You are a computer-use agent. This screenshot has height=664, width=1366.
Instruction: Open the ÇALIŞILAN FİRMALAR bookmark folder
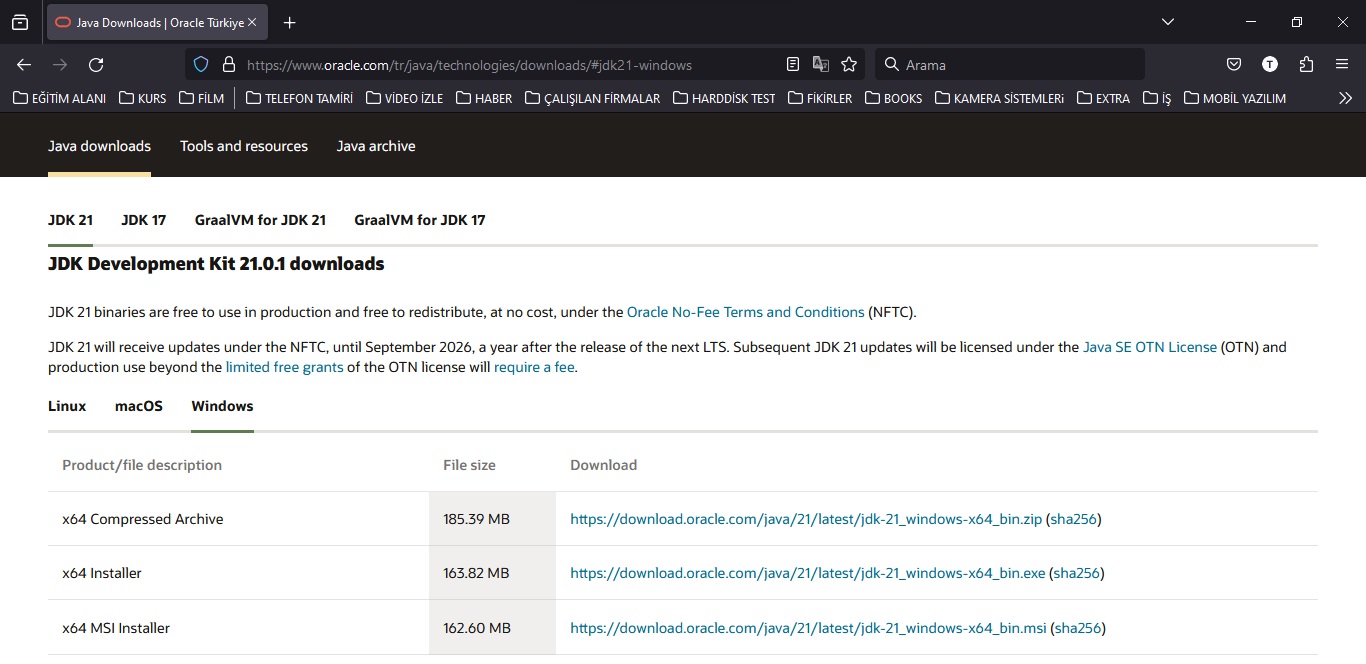point(591,98)
